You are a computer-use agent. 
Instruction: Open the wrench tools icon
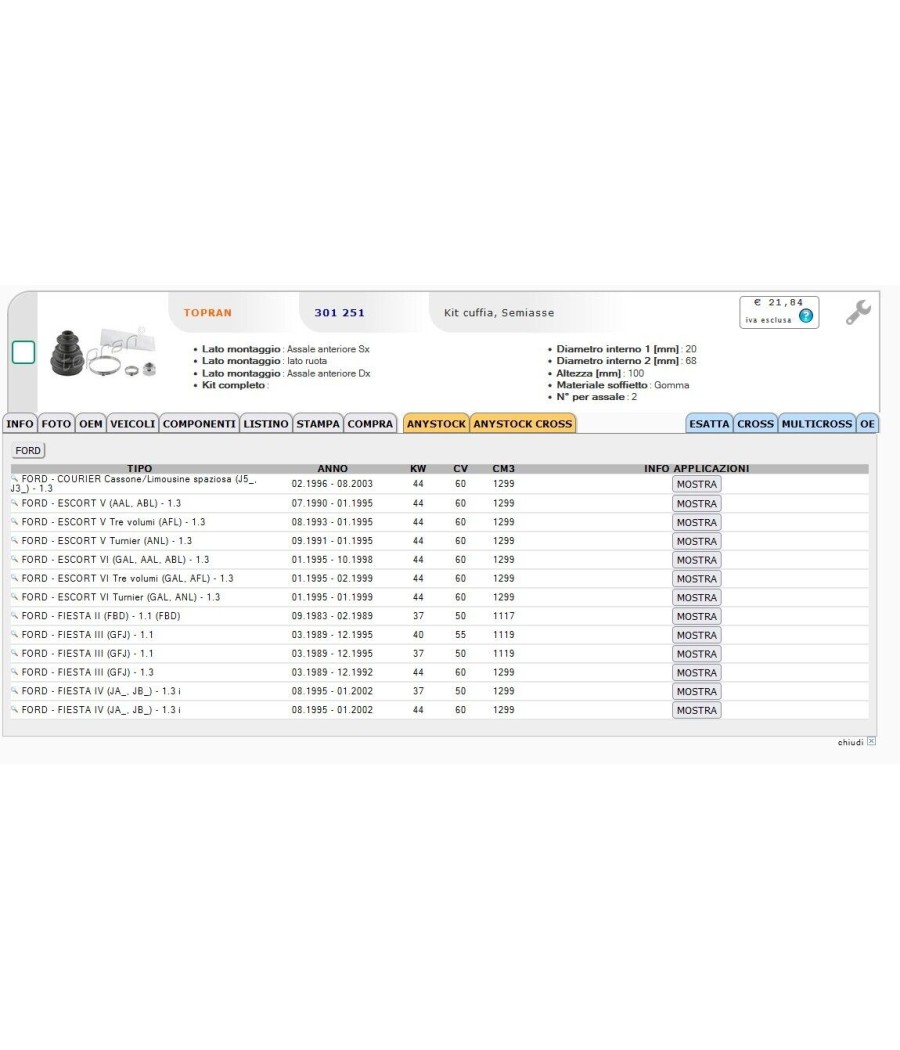pyautogui.click(x=858, y=312)
